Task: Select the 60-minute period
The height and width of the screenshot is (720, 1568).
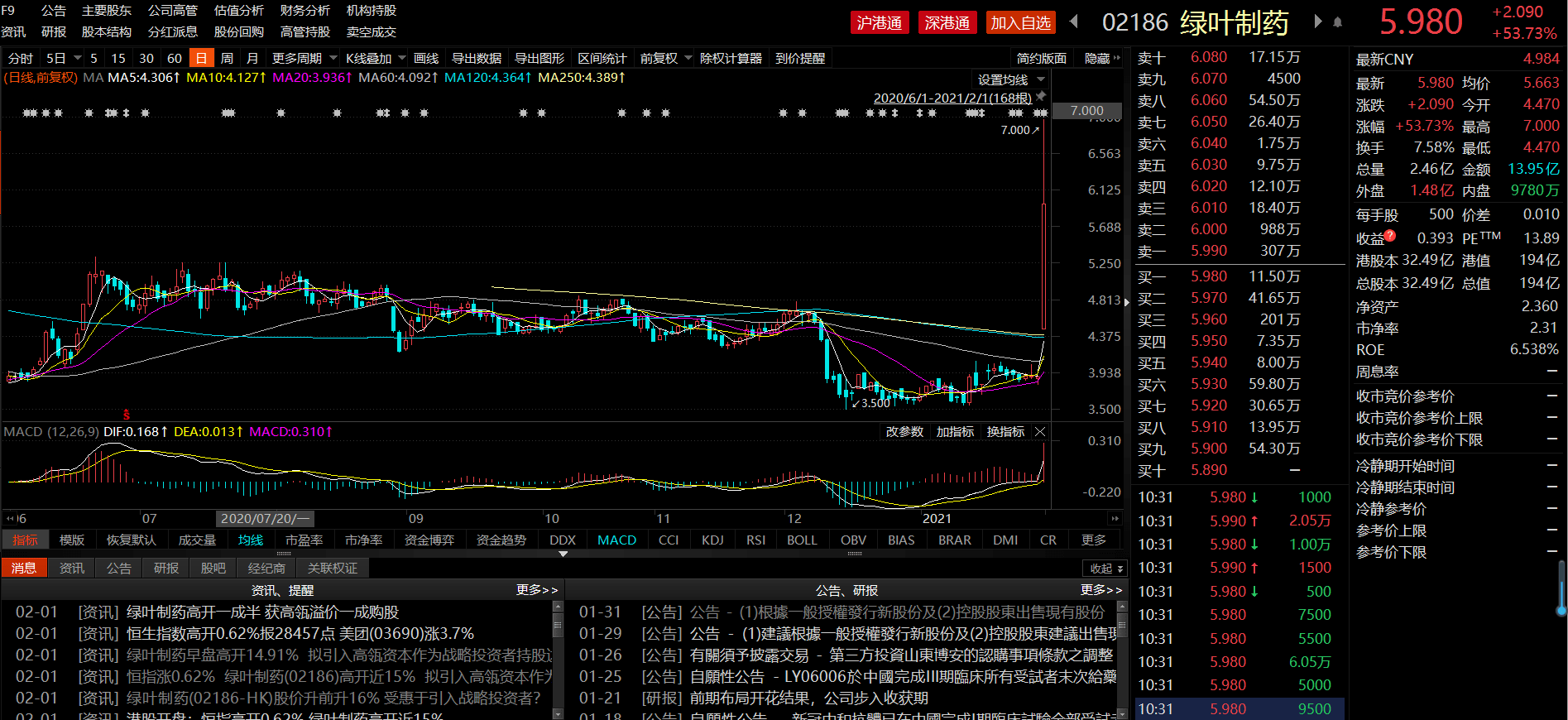Action: pos(175,58)
